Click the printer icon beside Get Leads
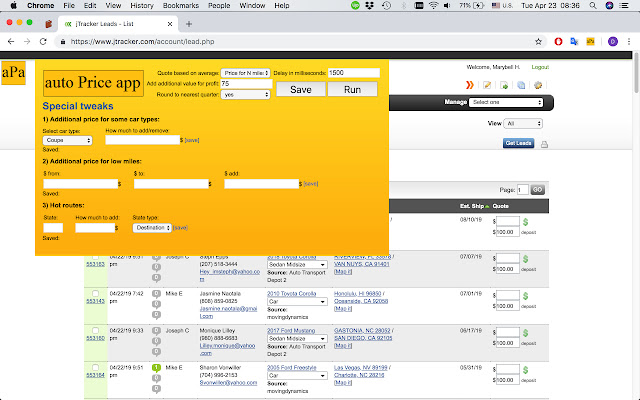The height and width of the screenshot is (400, 640). 544,144
